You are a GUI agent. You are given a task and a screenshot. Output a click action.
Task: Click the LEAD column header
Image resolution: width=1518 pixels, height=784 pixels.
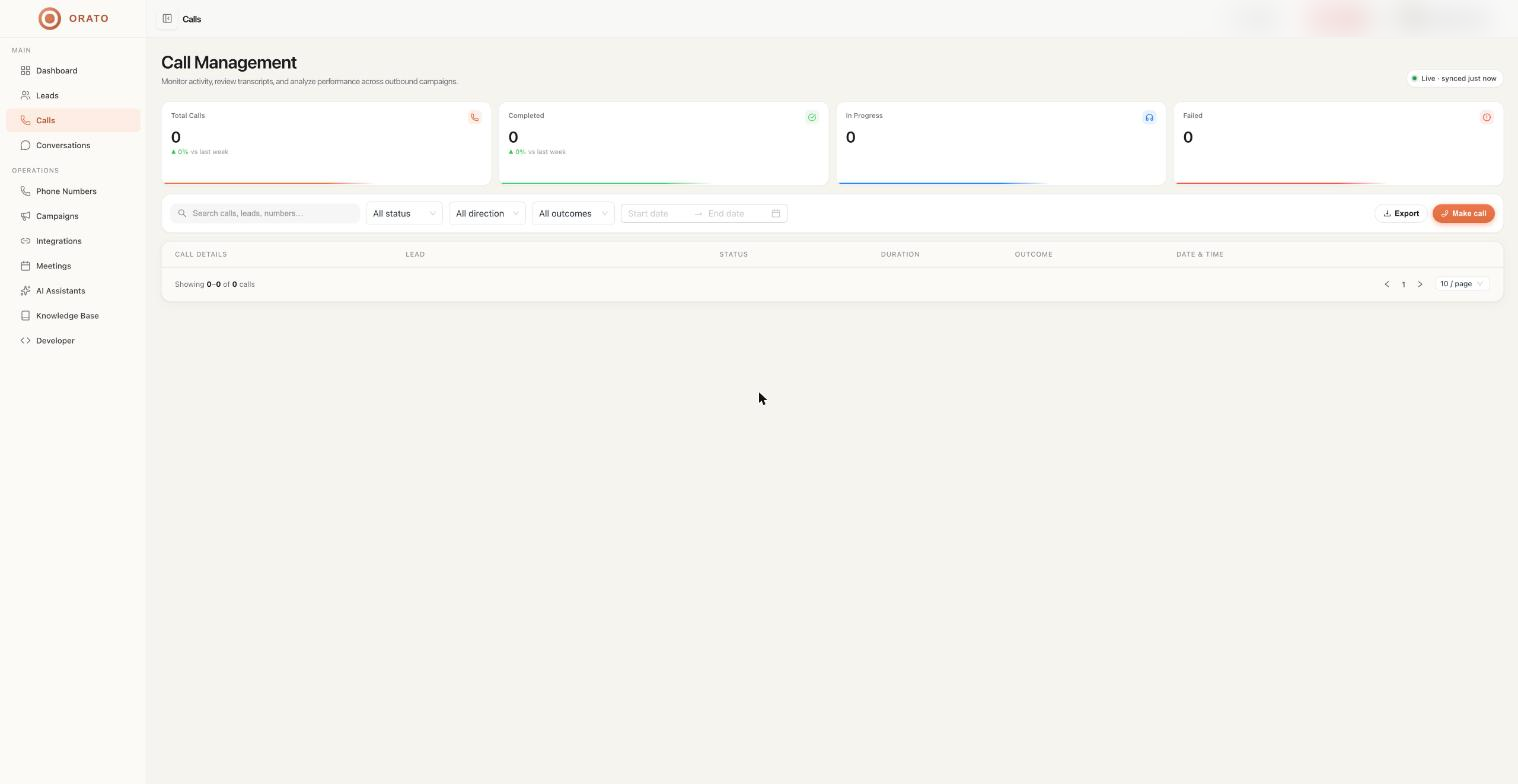coord(415,254)
